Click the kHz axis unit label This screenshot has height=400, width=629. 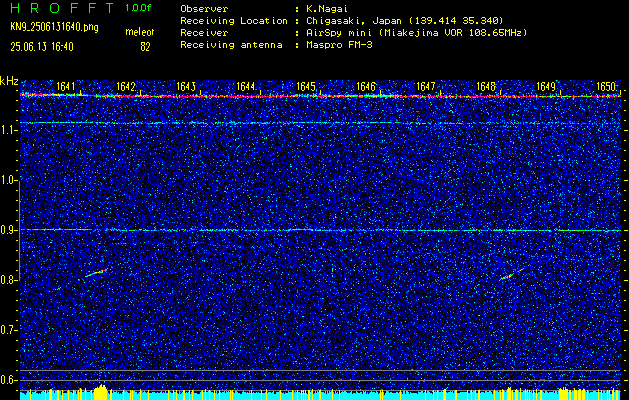pos(9,81)
